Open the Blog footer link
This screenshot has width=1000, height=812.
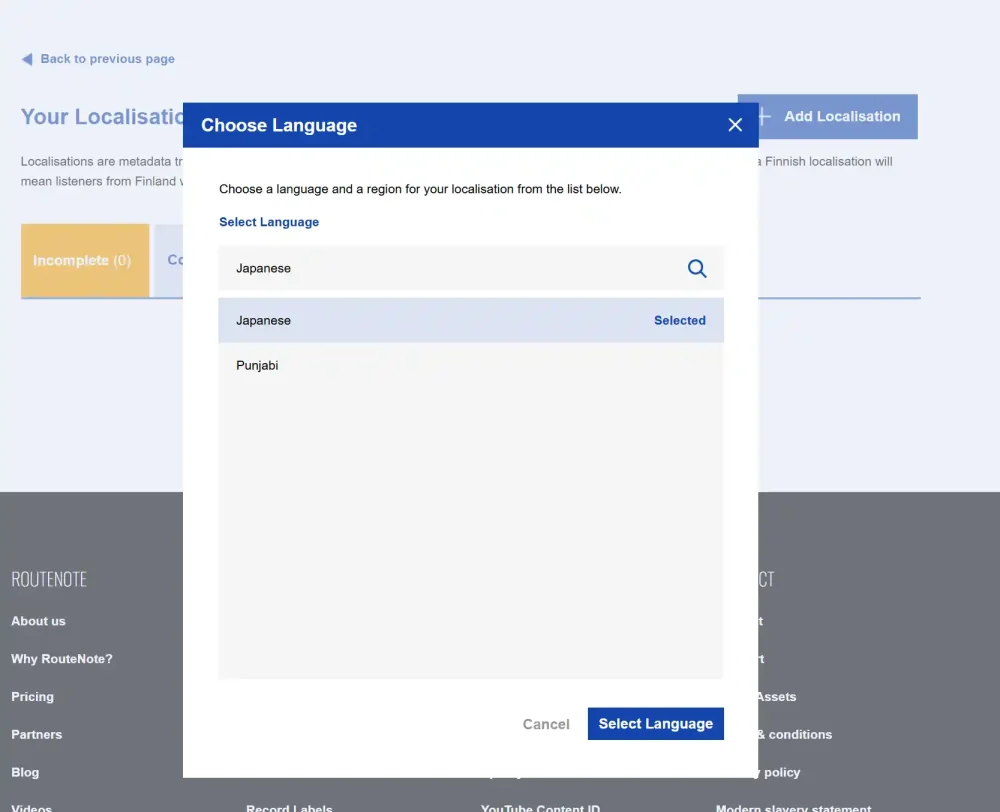(25, 772)
